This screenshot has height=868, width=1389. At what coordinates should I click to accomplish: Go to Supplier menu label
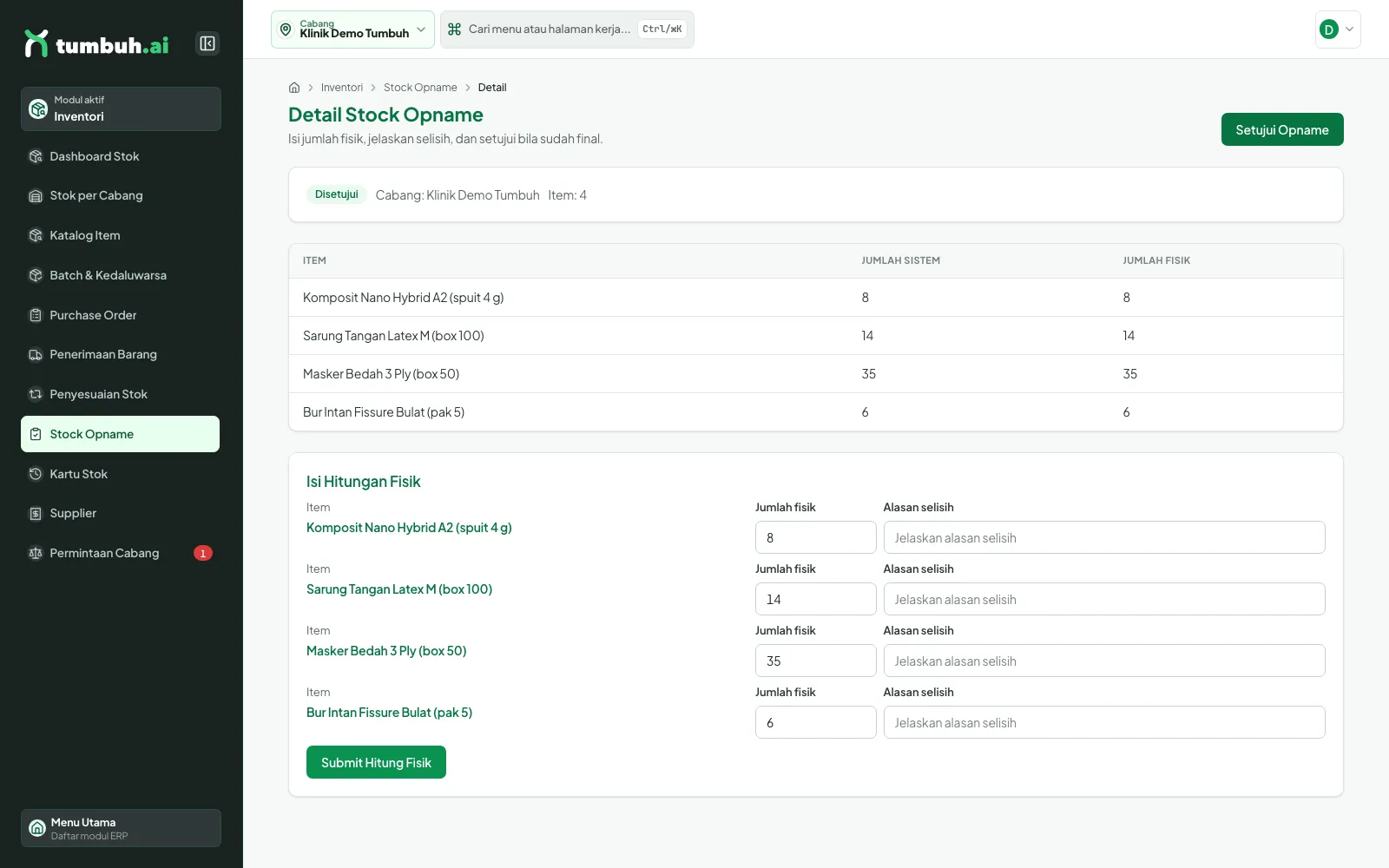point(73,513)
